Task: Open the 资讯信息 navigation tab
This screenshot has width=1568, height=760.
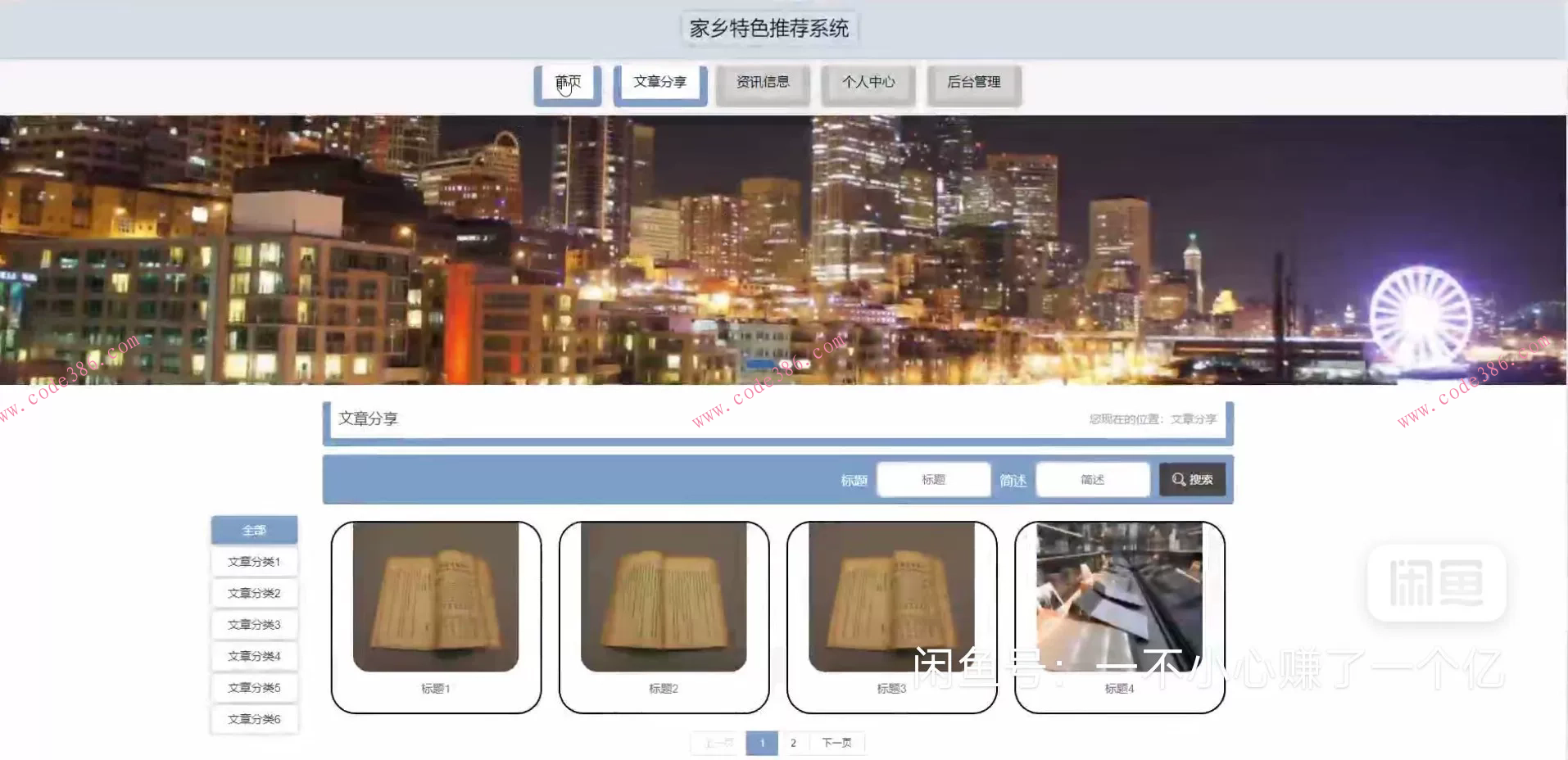Action: pyautogui.click(x=763, y=83)
